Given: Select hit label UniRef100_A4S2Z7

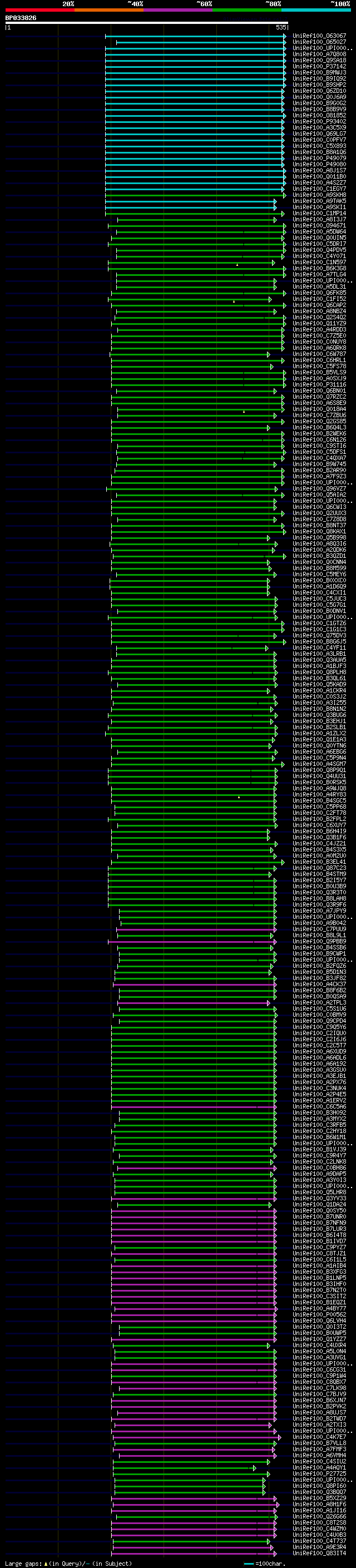Looking at the screenshot, I should 319,182.
